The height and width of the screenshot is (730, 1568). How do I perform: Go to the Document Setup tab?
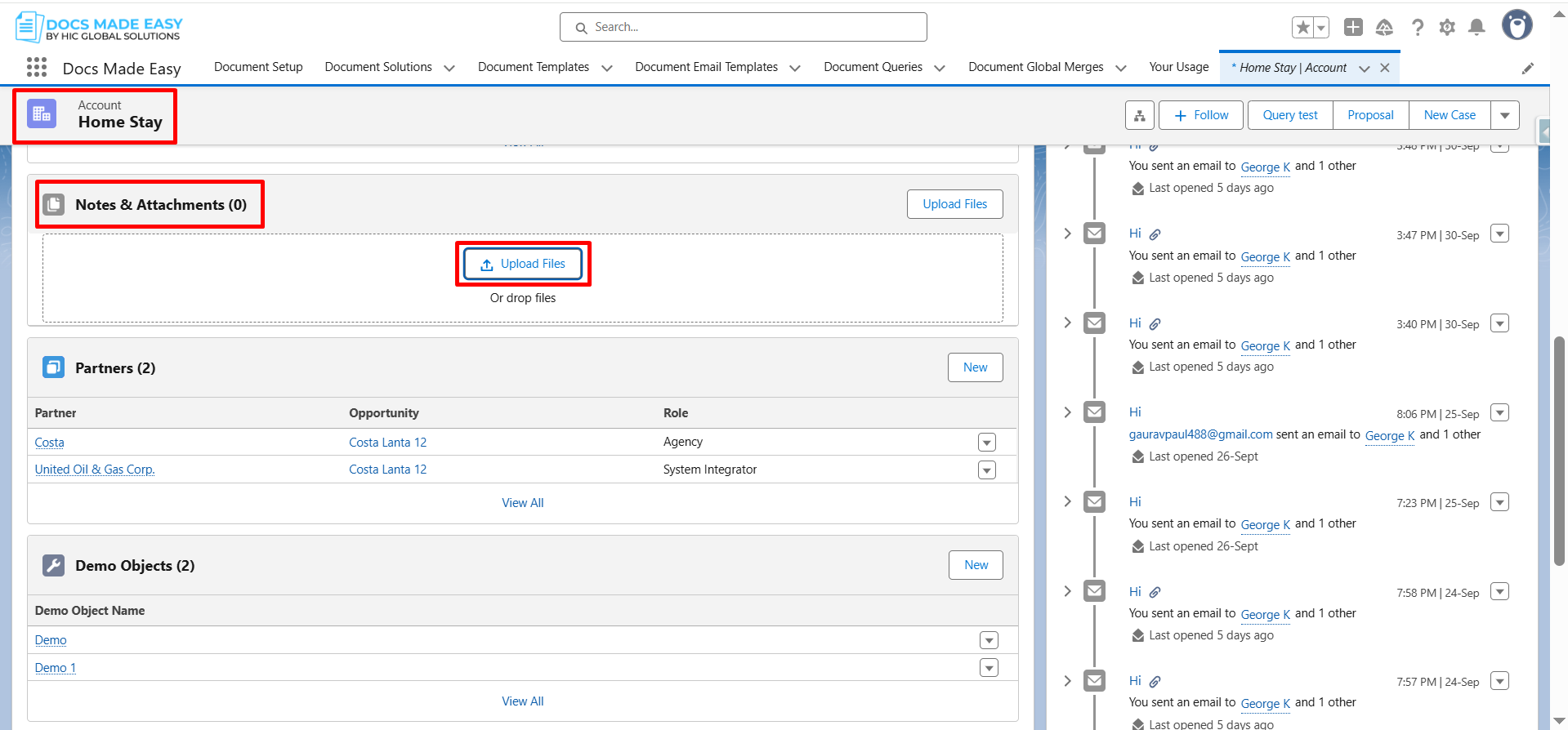coord(258,67)
